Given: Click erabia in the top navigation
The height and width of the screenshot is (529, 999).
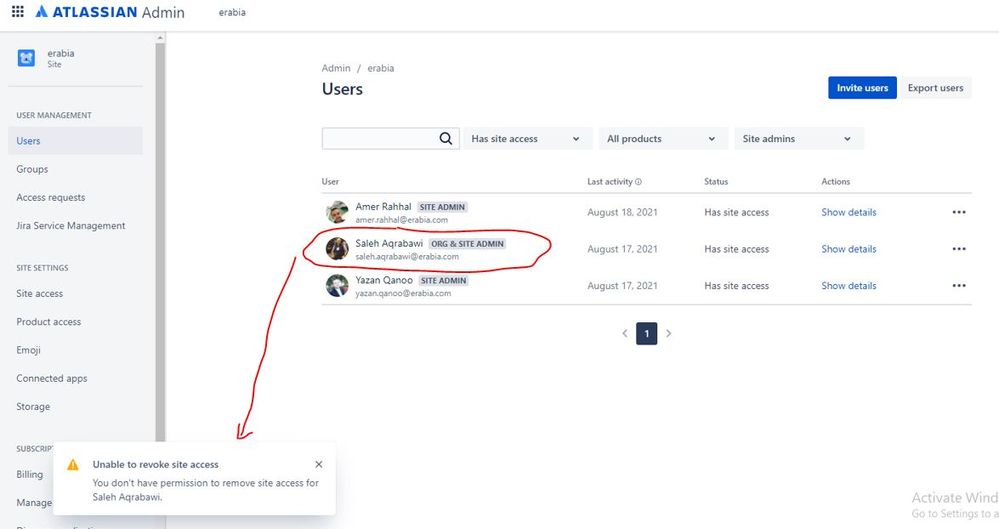Looking at the screenshot, I should (x=232, y=12).
